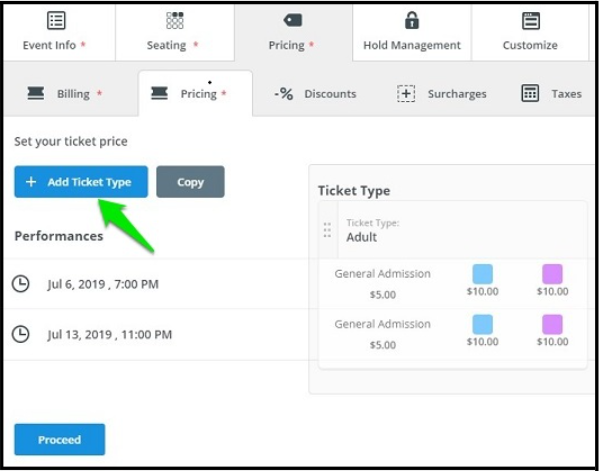Click the Customize window icon
Screen dimensions: 599x471
pyautogui.click(x=531, y=21)
